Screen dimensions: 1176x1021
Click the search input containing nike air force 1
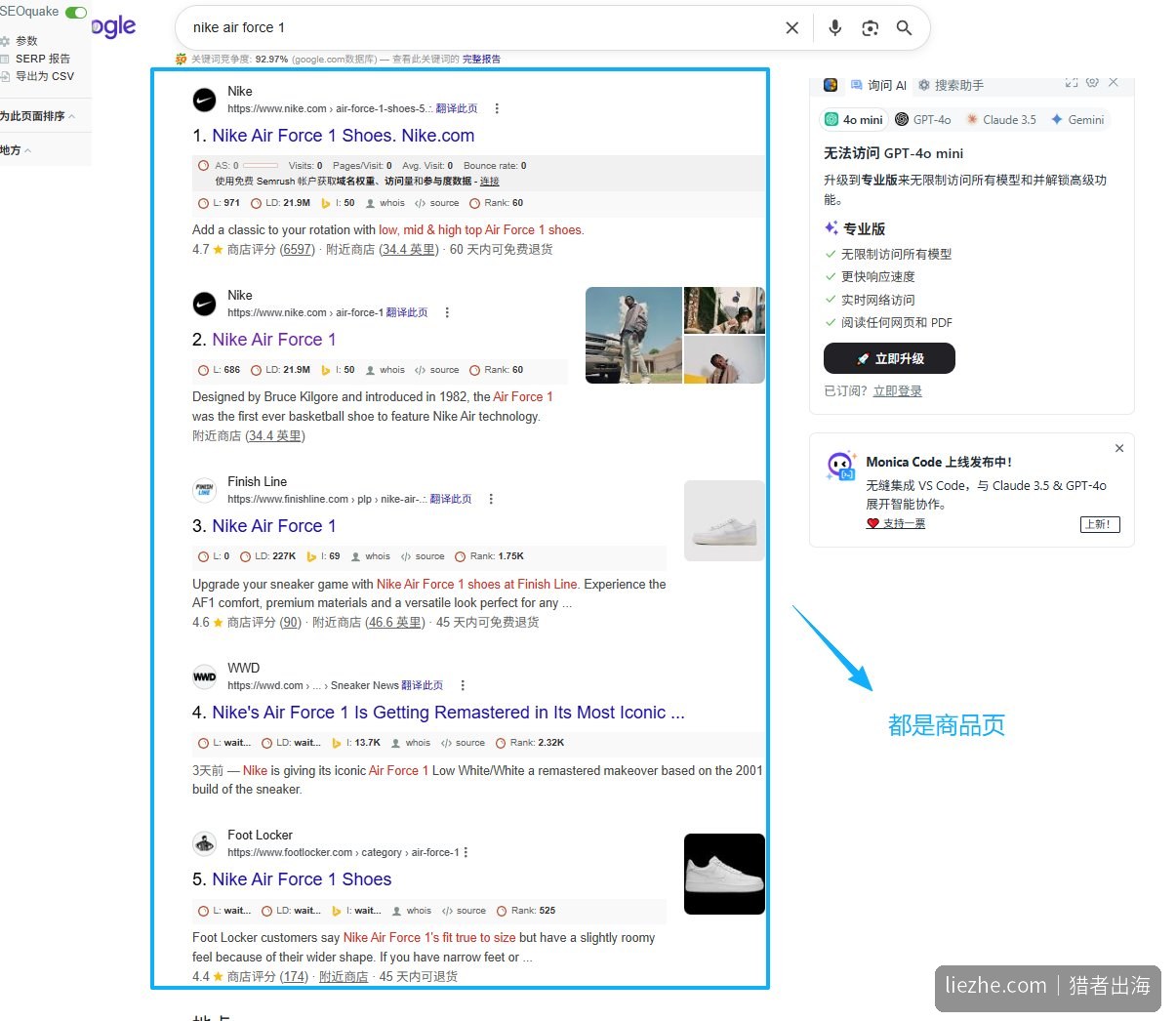[x=483, y=28]
